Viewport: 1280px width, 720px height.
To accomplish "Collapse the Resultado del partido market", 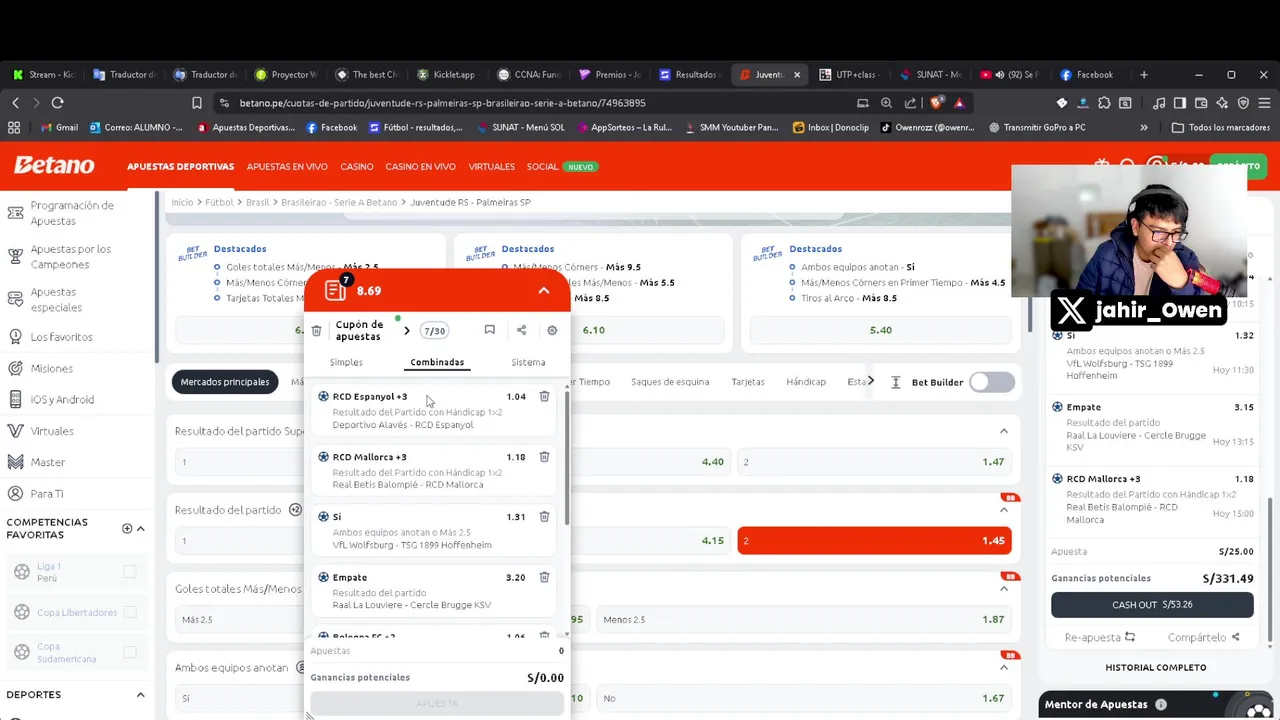I will [x=1004, y=510].
